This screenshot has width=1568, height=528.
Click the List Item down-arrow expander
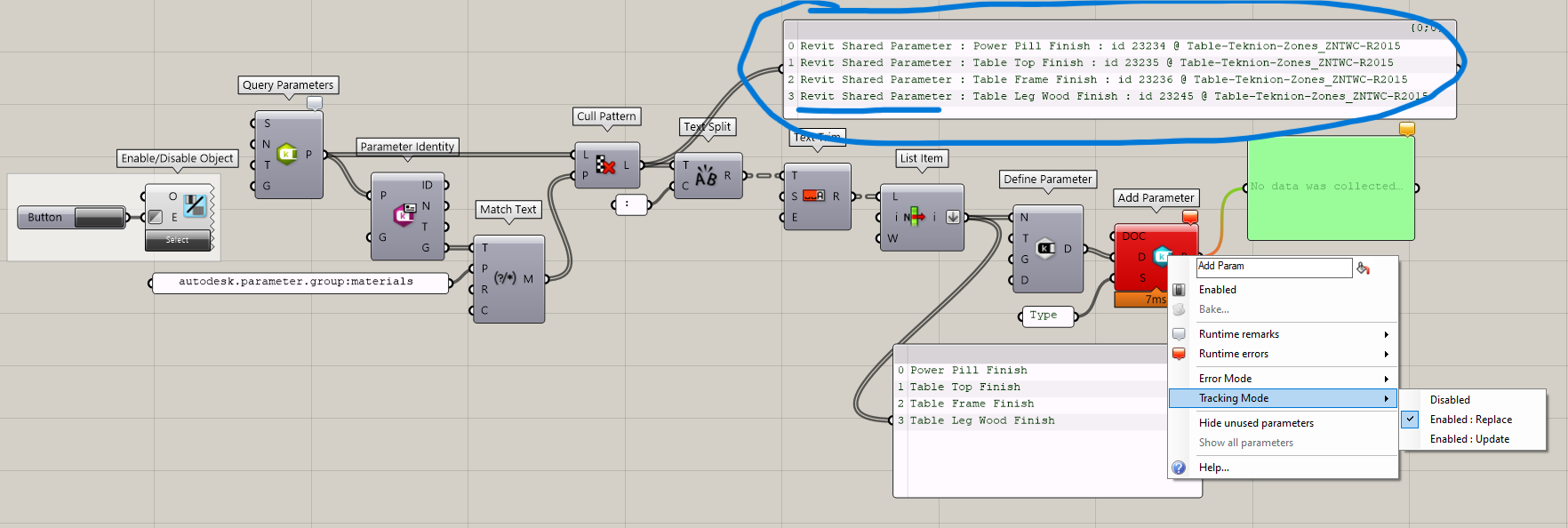(x=953, y=217)
